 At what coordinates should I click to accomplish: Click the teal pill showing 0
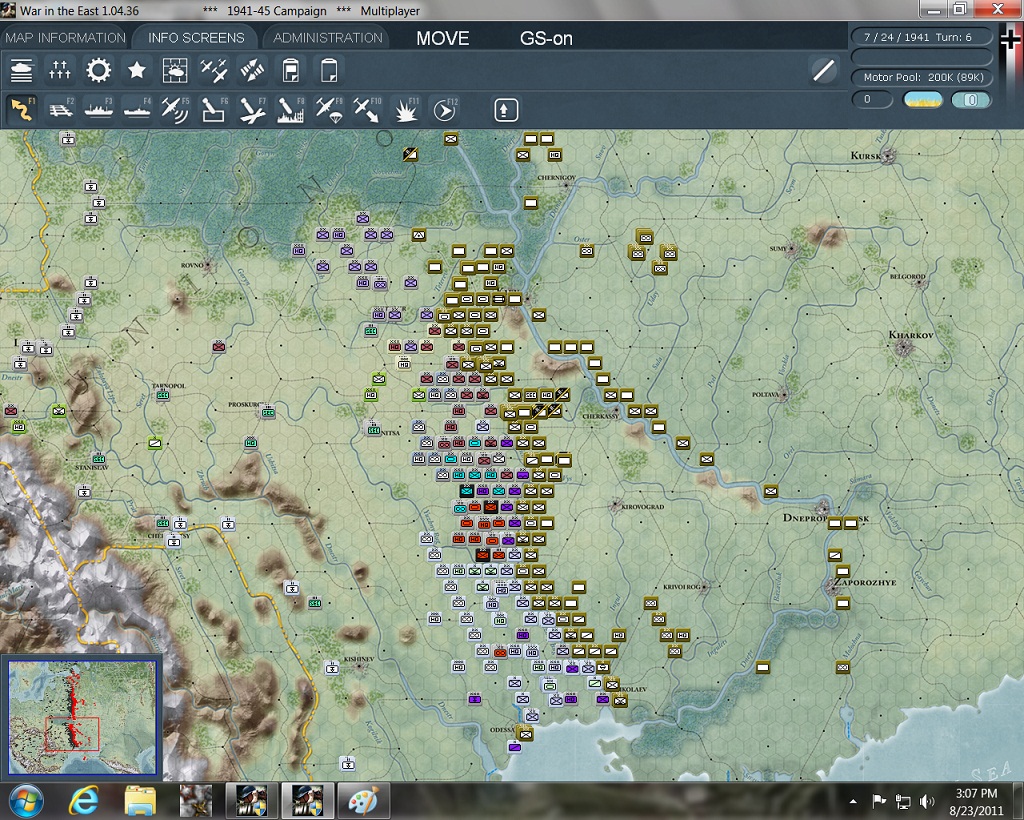(x=970, y=99)
